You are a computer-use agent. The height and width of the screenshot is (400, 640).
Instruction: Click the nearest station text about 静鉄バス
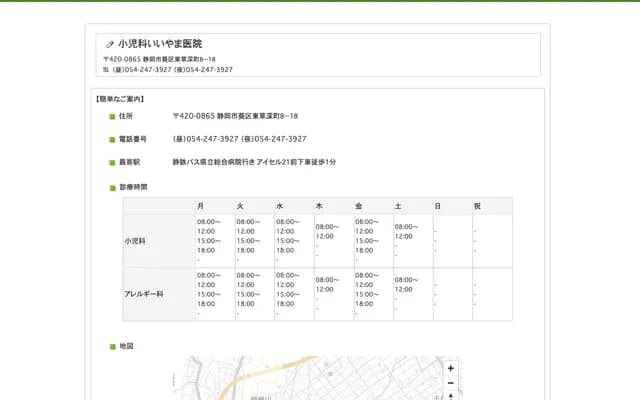pyautogui.click(x=254, y=162)
